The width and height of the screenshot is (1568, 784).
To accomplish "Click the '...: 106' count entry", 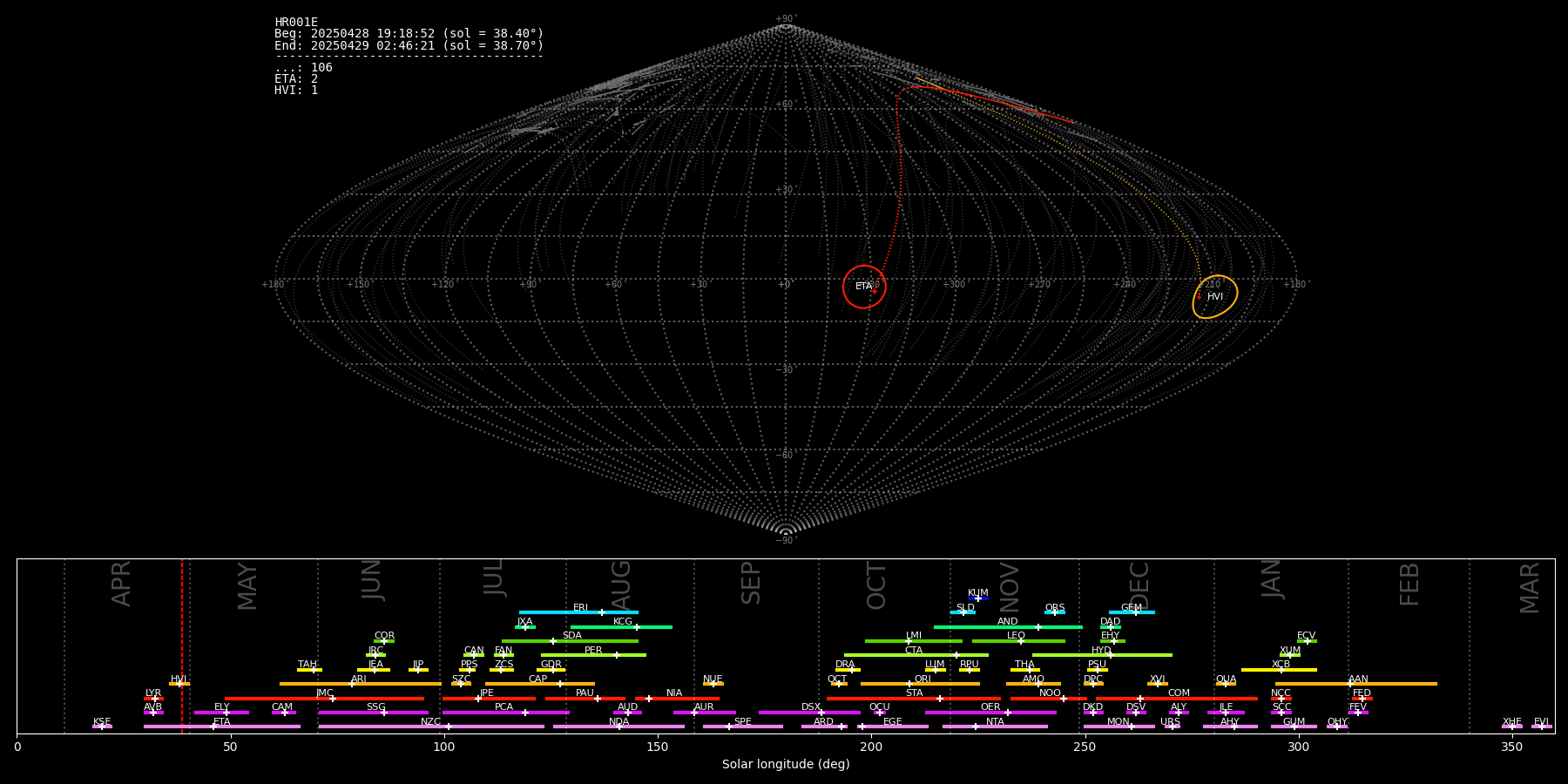I will pyautogui.click(x=303, y=68).
